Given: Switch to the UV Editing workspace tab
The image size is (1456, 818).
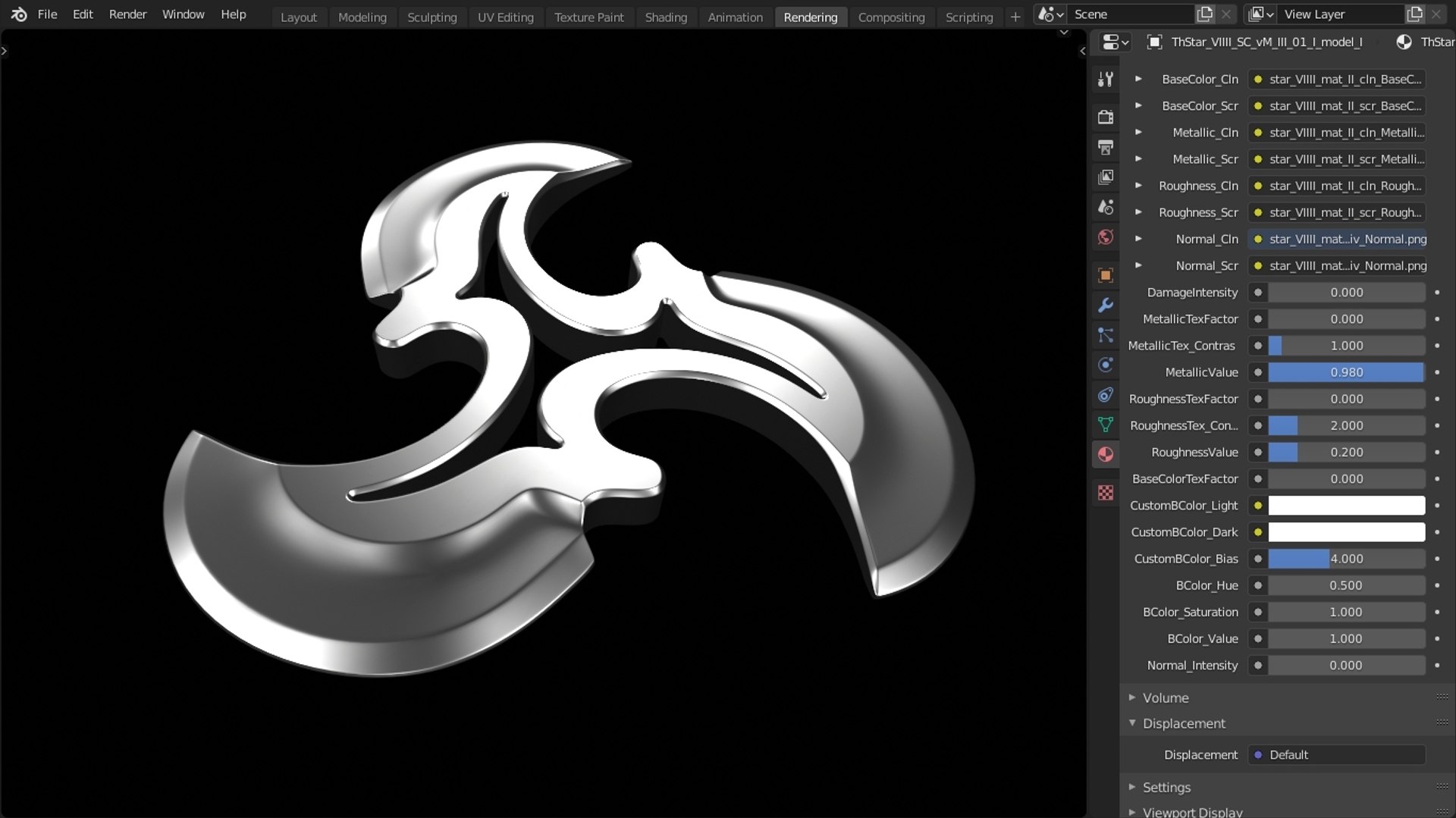Looking at the screenshot, I should 505,17.
